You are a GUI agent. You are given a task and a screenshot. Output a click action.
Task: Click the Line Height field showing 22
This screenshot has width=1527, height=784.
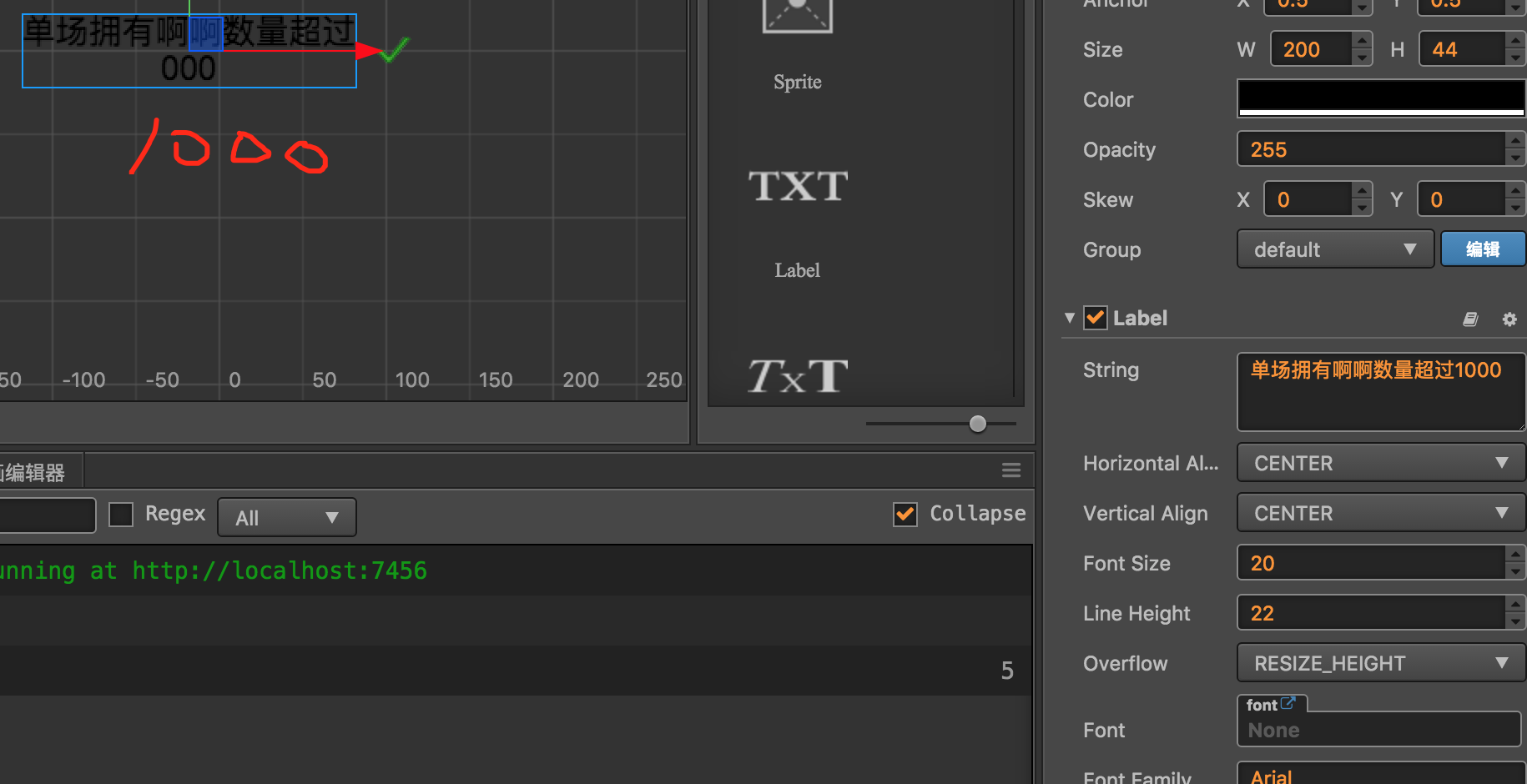(x=1372, y=613)
